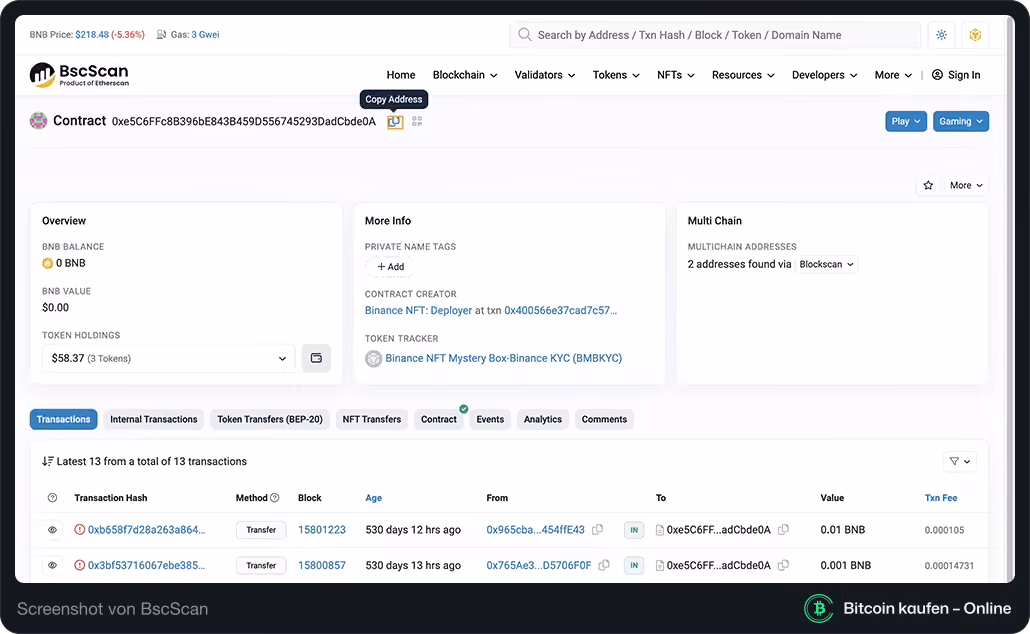The width and height of the screenshot is (1030, 634).
Task: Preview transaction 0xb658f7d28a263a864 with eye icon
Action: click(x=53, y=530)
